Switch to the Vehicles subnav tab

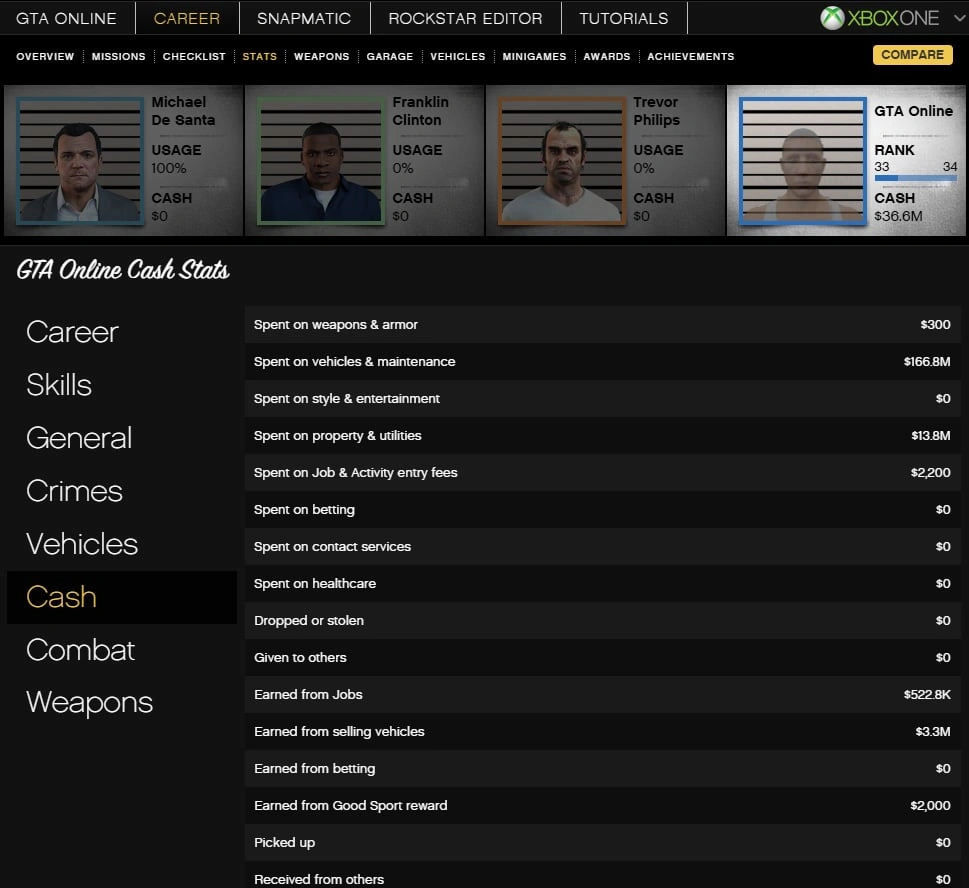[458, 56]
